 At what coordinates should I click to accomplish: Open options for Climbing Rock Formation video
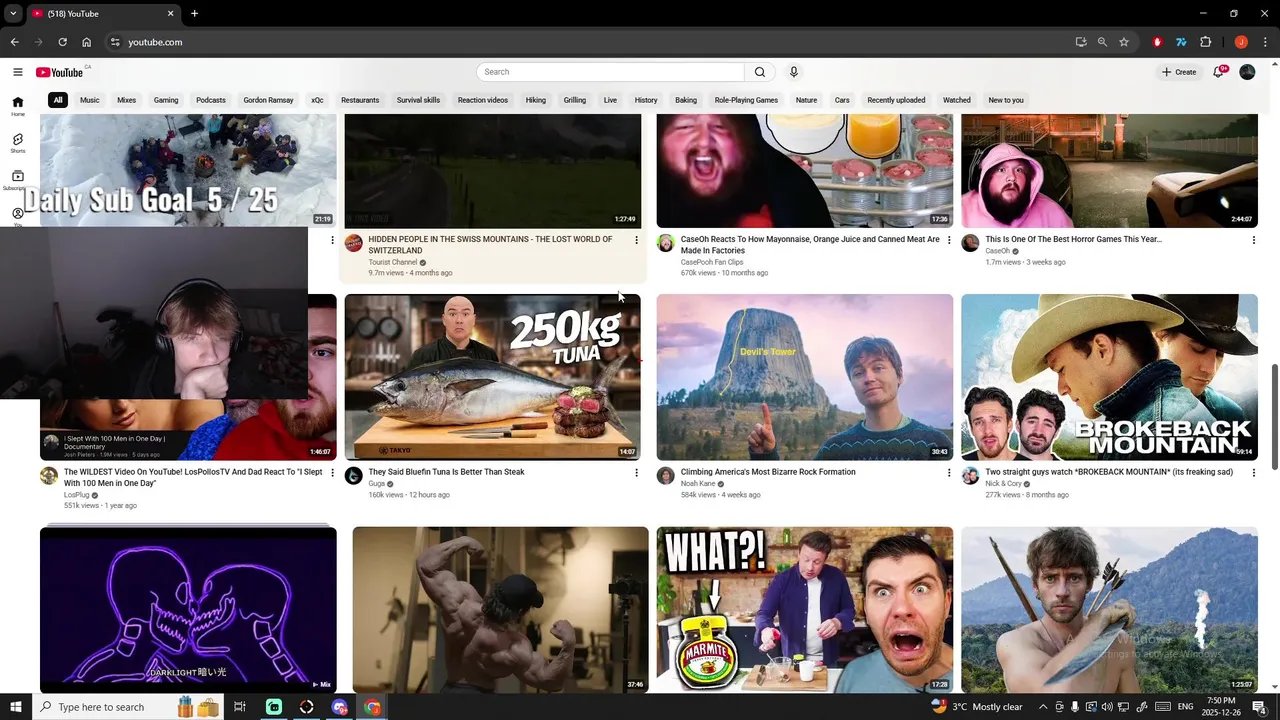tap(949, 473)
